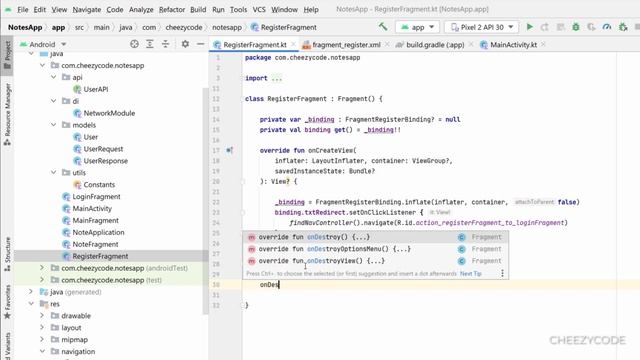Switch to fragment_register.xml tab
The height and width of the screenshot is (360, 640).
[346, 44]
